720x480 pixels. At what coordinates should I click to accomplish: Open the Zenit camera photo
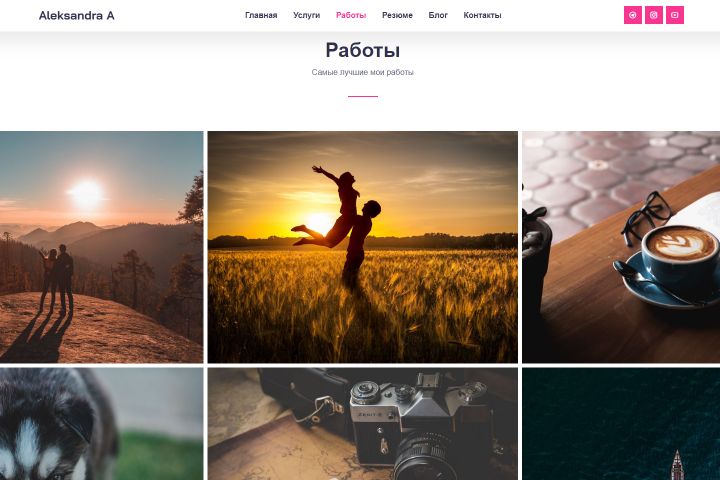[x=363, y=424]
